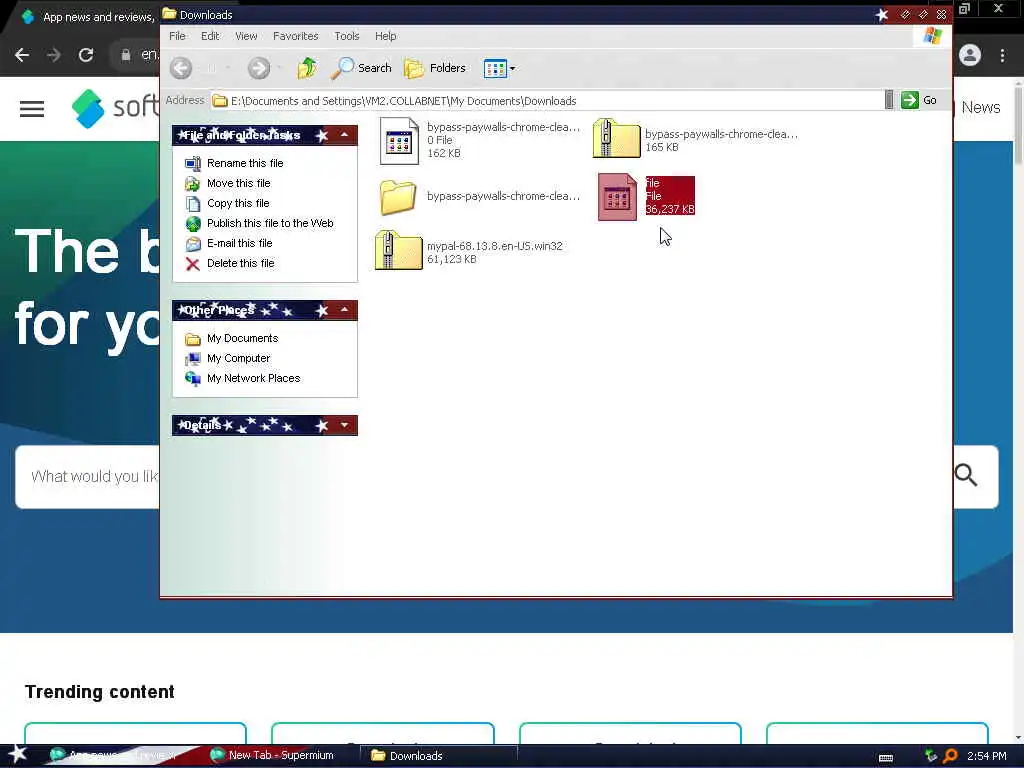Click the website search input field
The image size is (1024, 768).
88,477
